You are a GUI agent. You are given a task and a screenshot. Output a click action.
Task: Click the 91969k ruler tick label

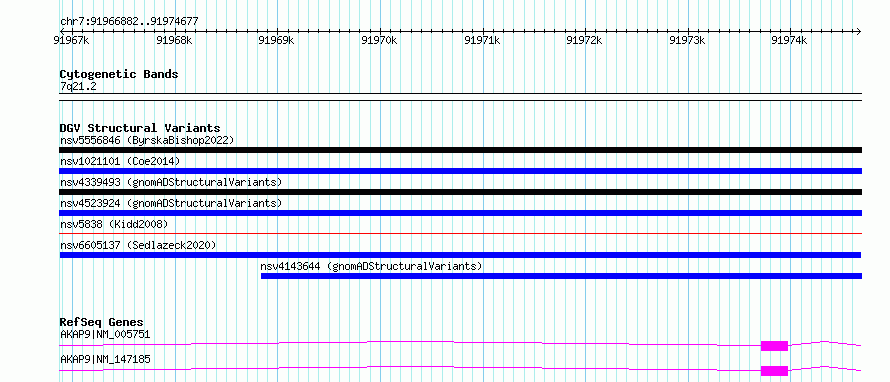pos(276,40)
